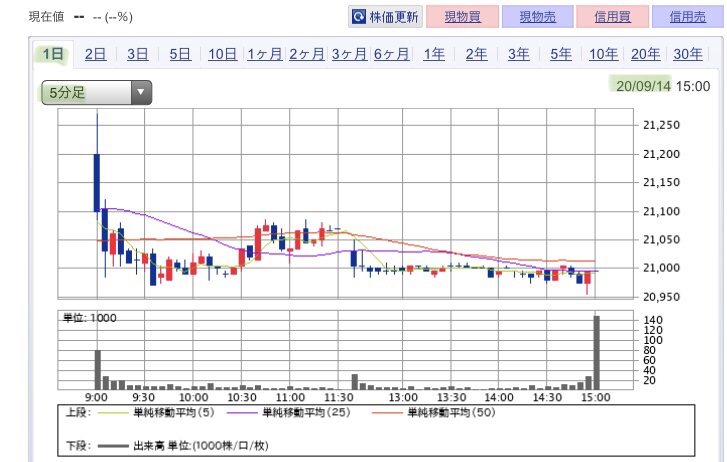Open the 信用売 margin sell button

click(x=688, y=17)
